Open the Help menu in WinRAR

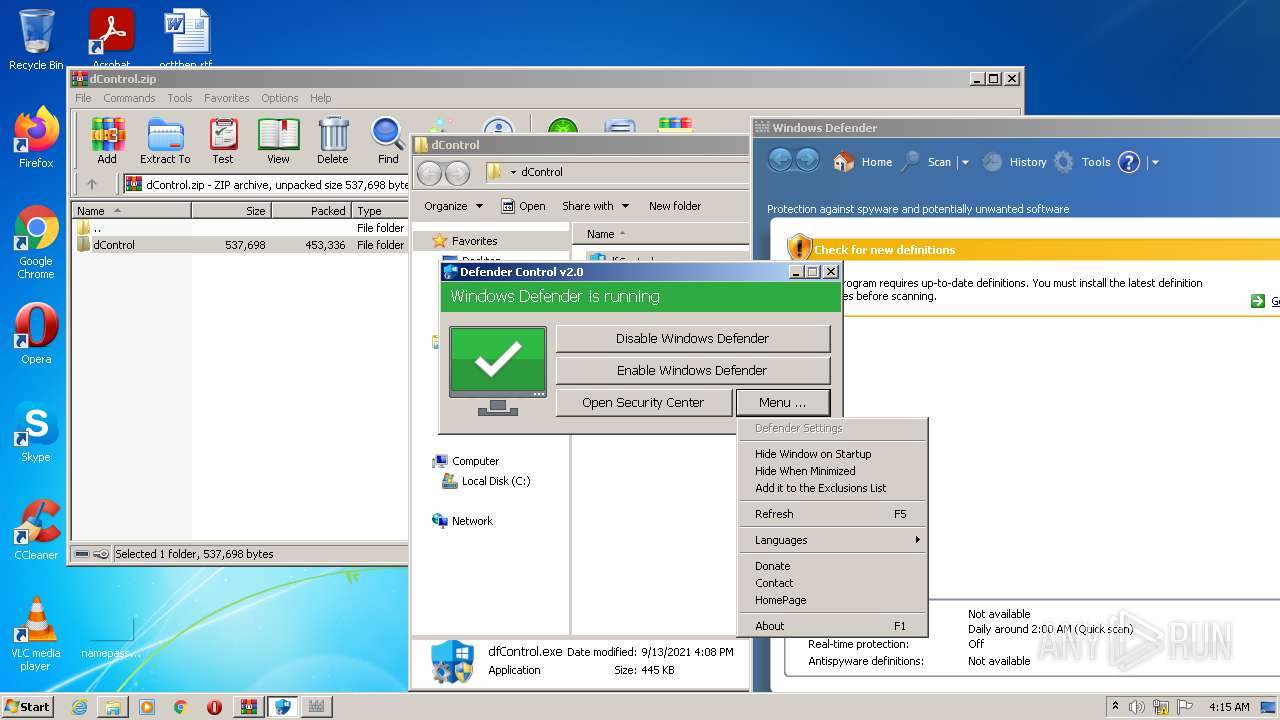click(x=320, y=98)
